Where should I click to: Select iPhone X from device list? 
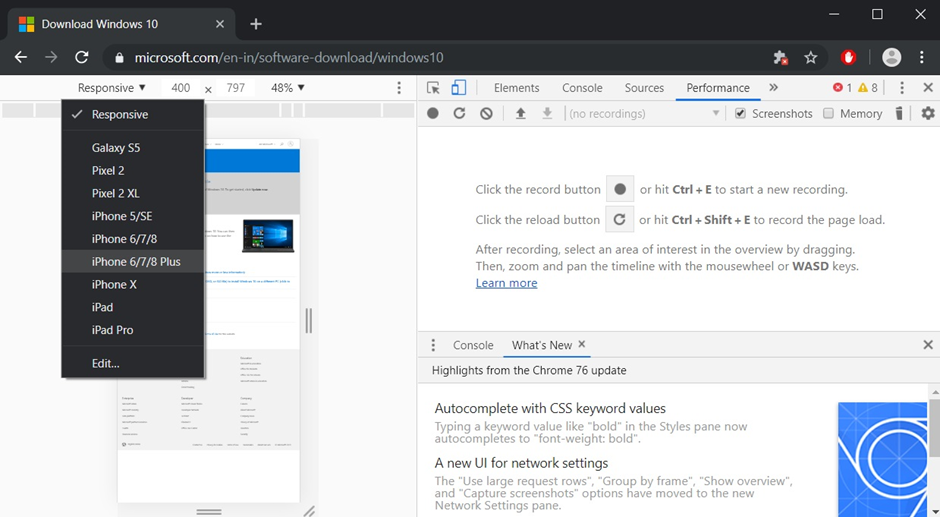115,284
